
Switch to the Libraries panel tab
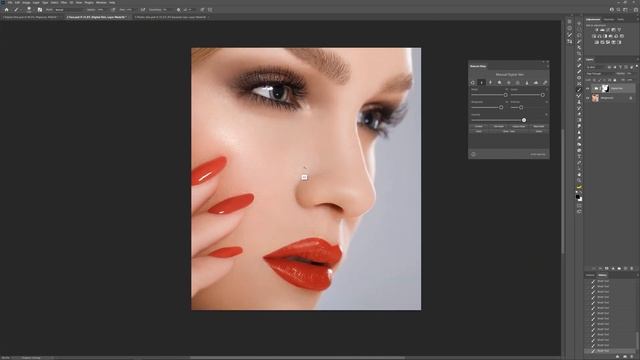(x=609, y=19)
